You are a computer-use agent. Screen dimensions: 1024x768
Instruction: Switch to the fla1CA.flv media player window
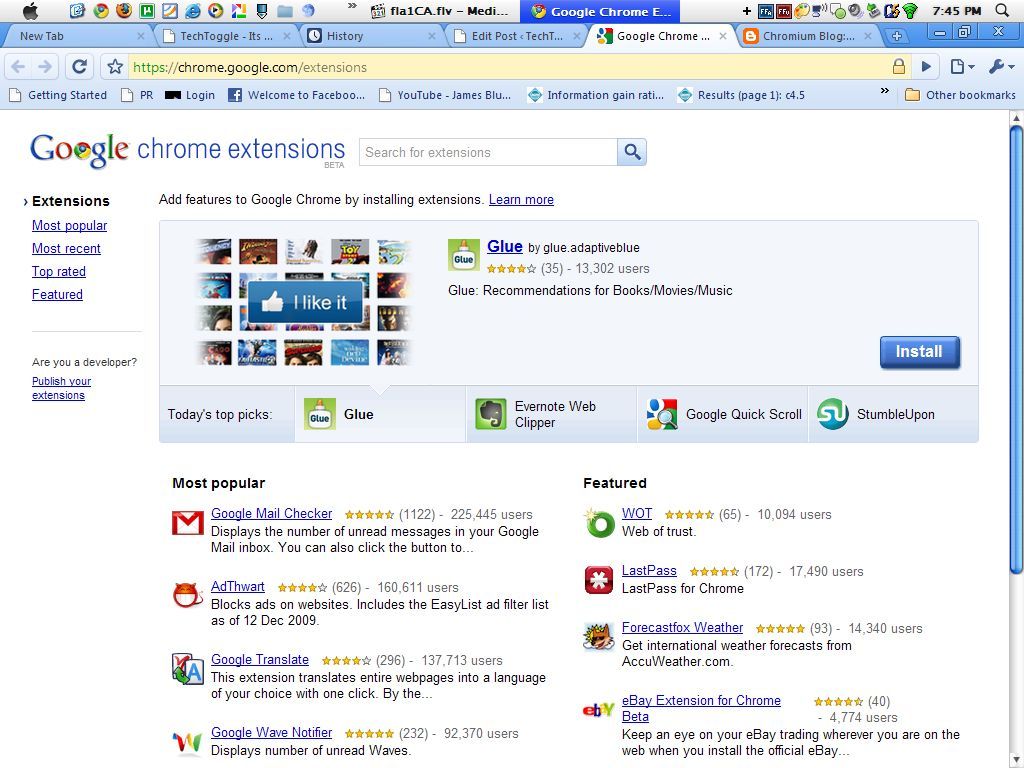[x=440, y=11]
